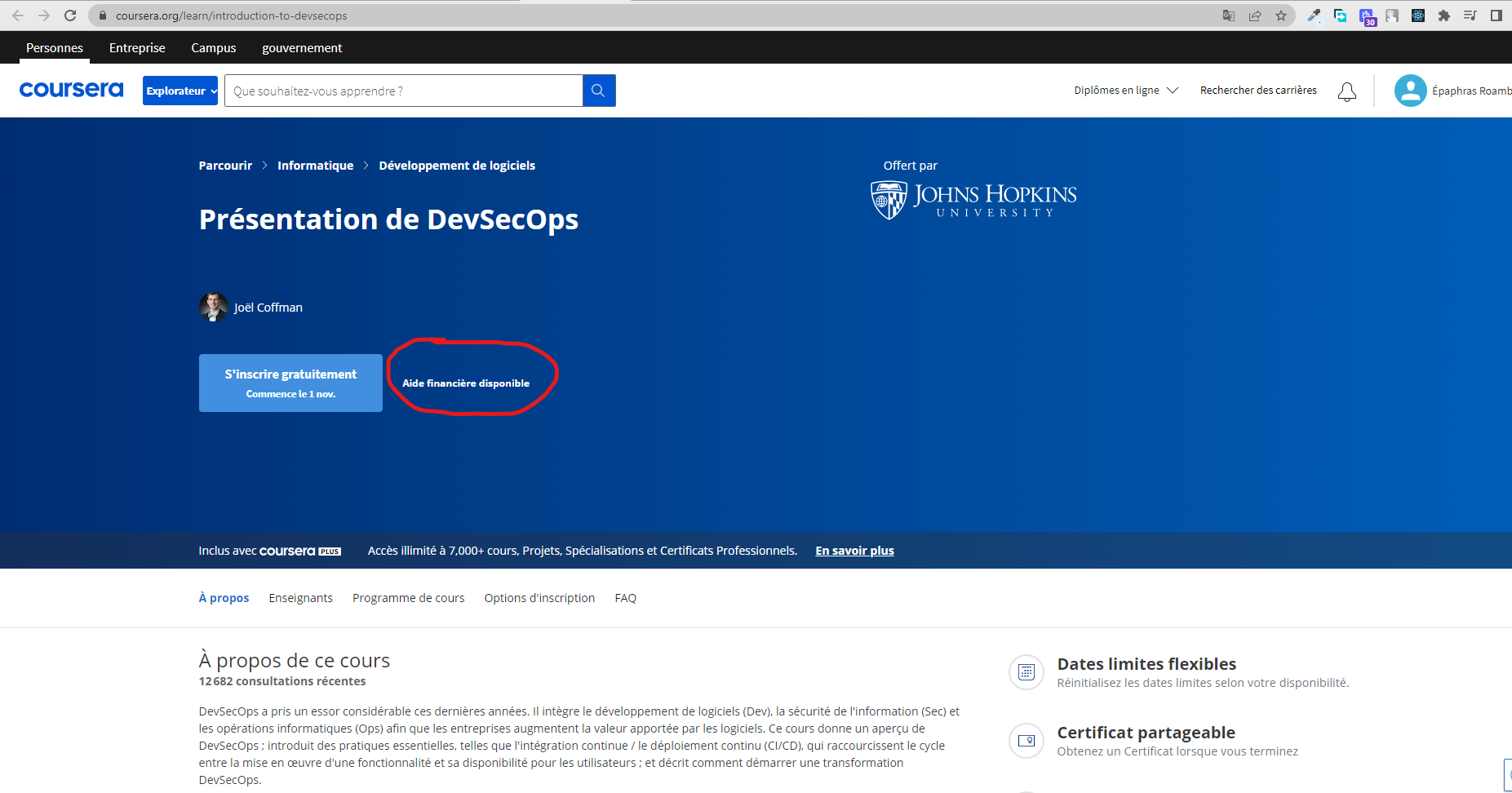This screenshot has height=793, width=1512.
Task: Open the Informatique breadcrumb
Action: tap(316, 166)
